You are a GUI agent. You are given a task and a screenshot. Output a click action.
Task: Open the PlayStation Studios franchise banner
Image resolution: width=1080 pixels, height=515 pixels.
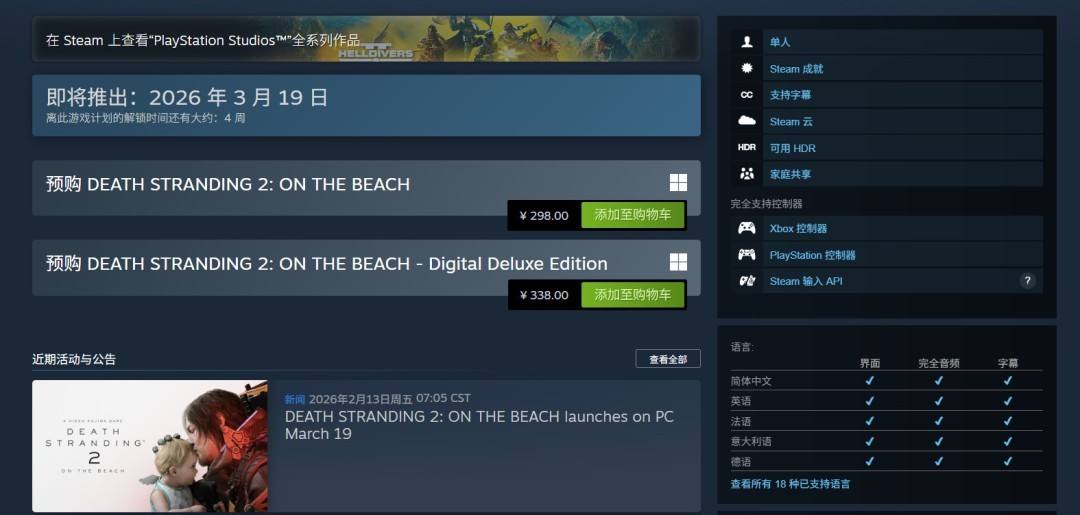pos(366,39)
